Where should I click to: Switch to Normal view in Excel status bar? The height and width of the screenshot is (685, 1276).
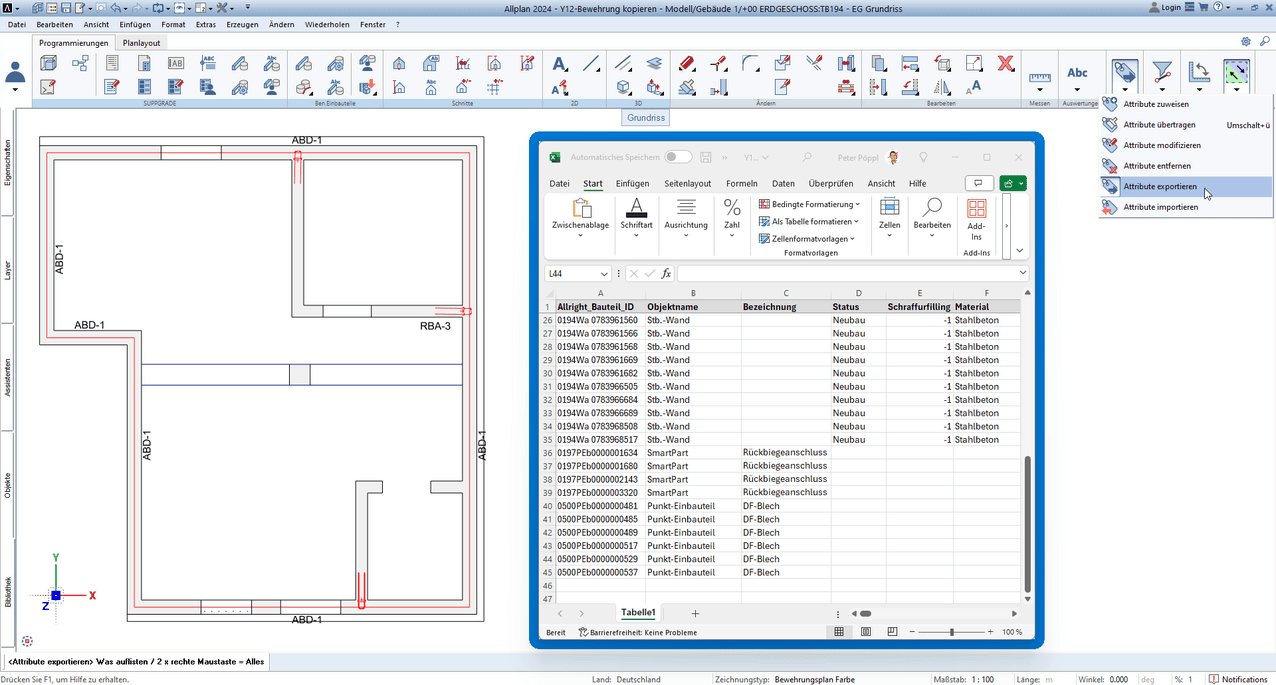pos(838,632)
